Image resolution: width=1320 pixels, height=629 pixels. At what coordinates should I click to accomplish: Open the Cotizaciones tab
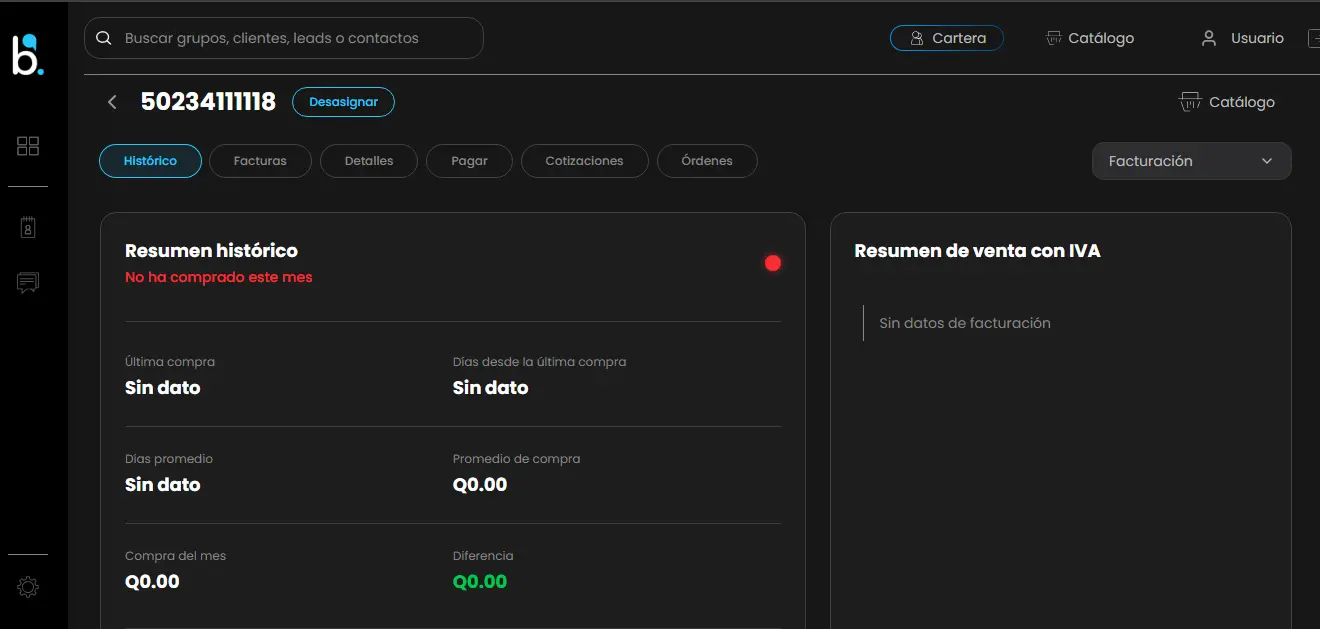(x=585, y=161)
